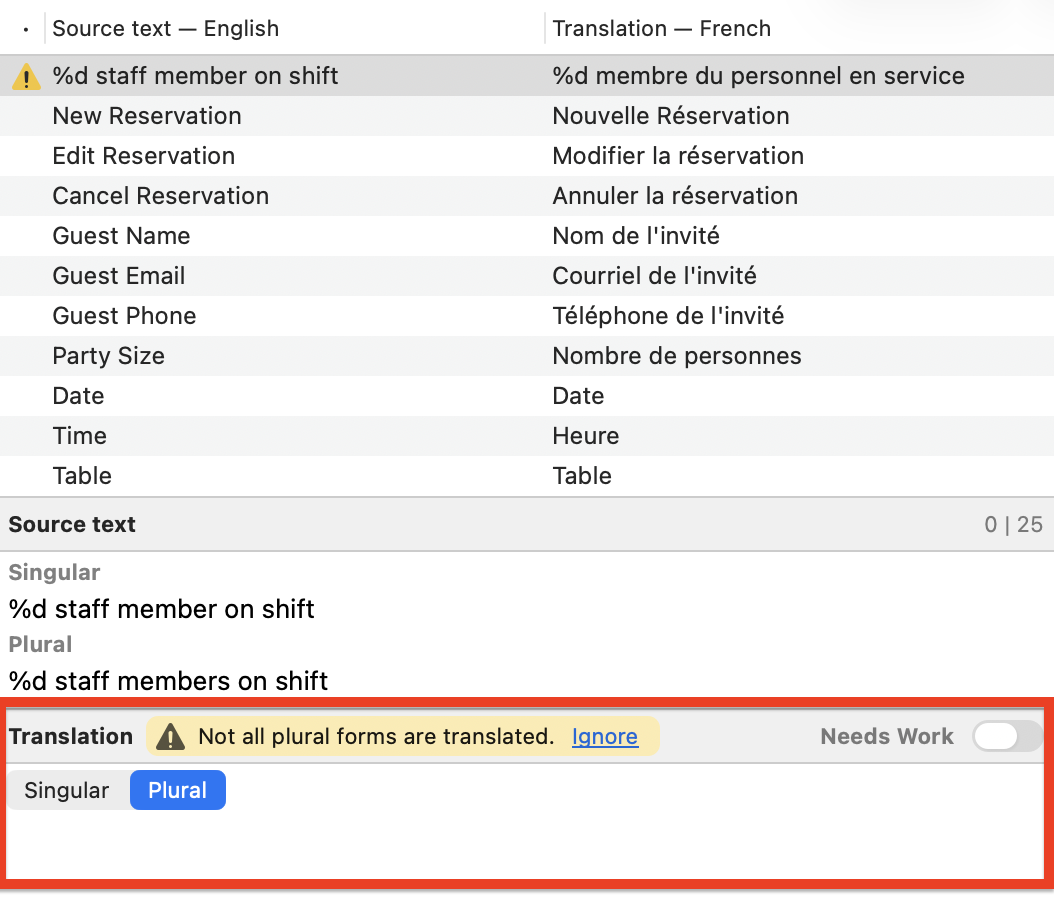The height and width of the screenshot is (898, 1054).
Task: Click "%d membre du personnel en service" translation
Action: (758, 76)
